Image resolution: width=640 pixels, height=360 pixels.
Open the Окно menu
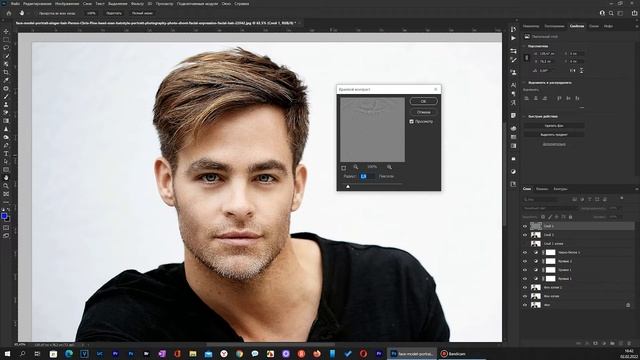coord(226,4)
